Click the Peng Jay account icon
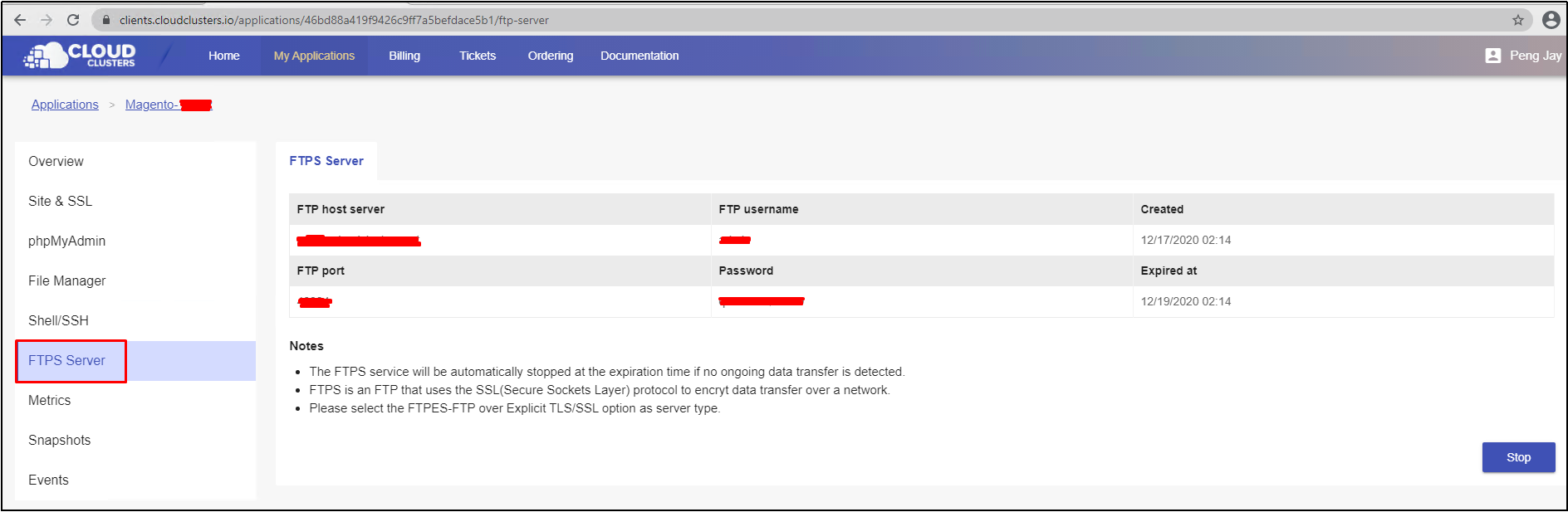1568x512 pixels. pyautogui.click(x=1492, y=56)
